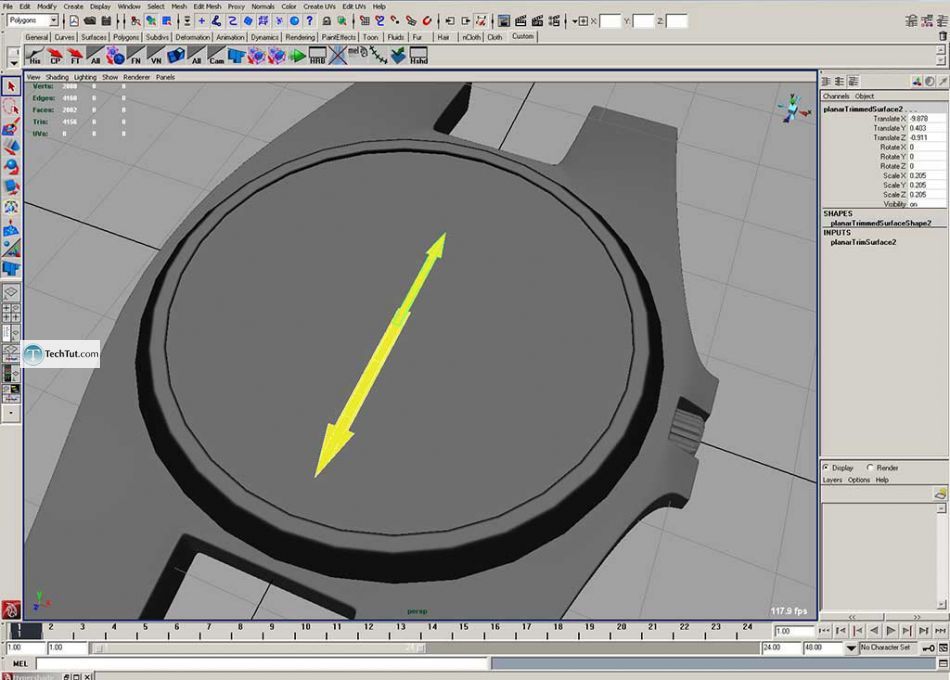Click the go to start button

(824, 631)
